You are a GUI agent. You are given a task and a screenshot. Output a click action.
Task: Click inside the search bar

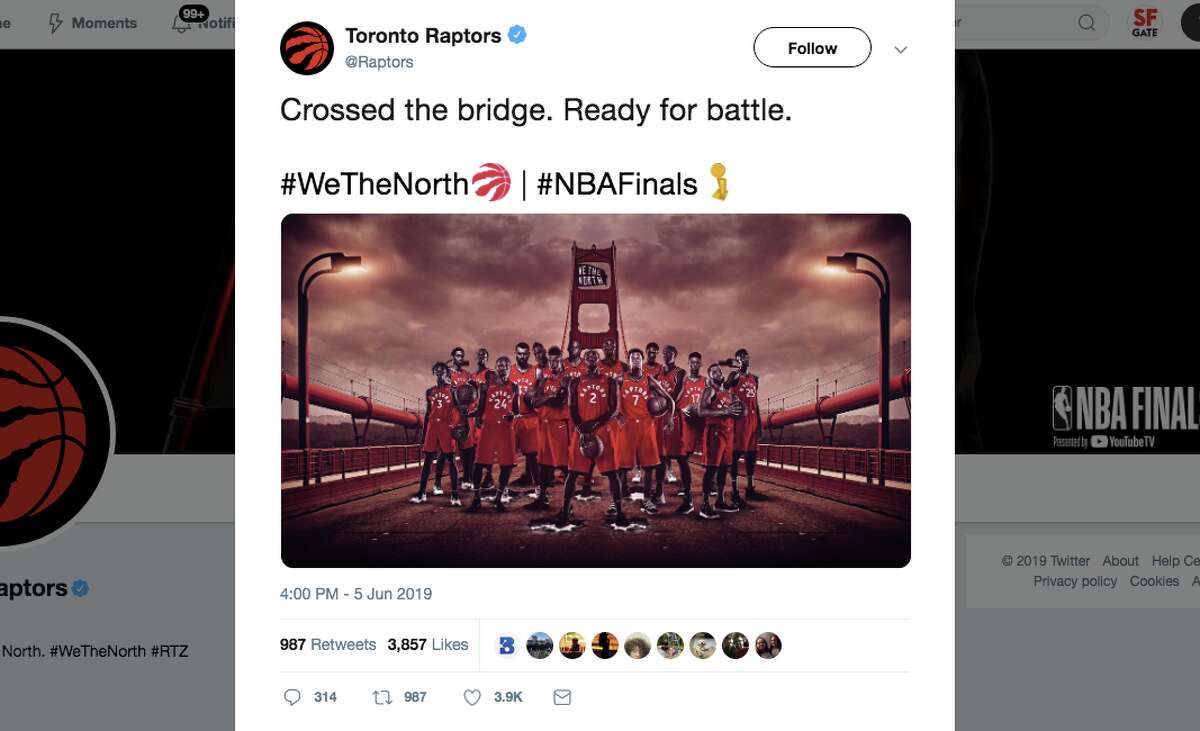tap(1030, 22)
